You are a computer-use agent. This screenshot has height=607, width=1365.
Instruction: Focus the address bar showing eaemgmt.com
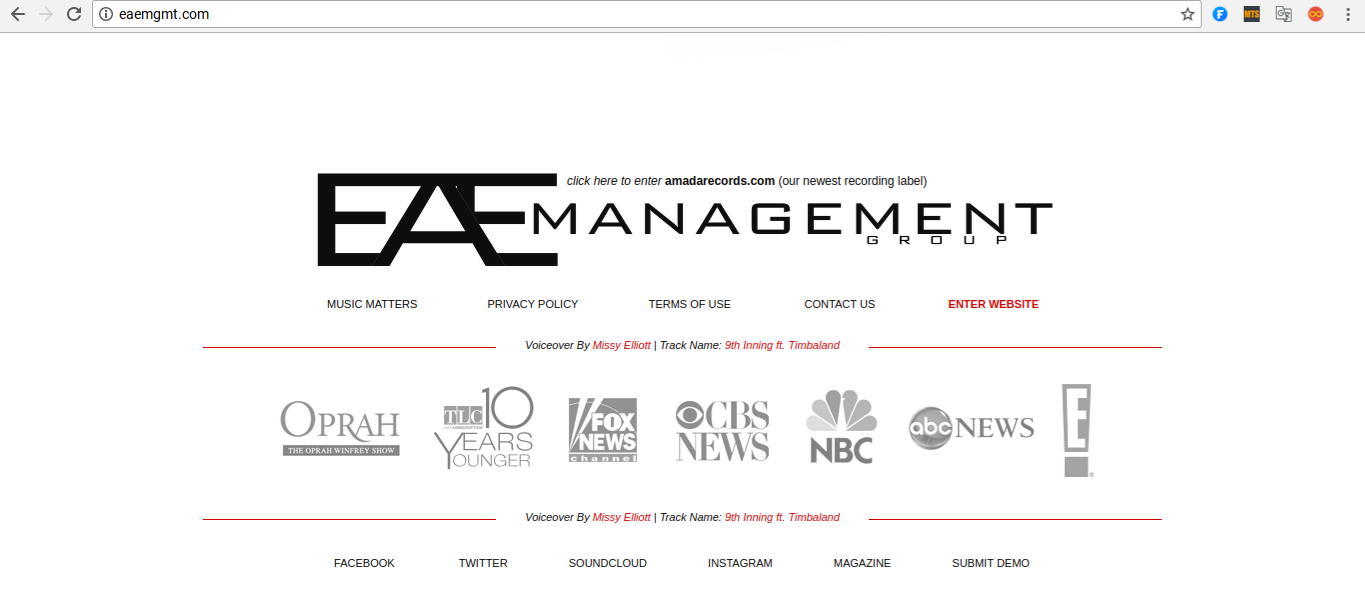[646, 14]
